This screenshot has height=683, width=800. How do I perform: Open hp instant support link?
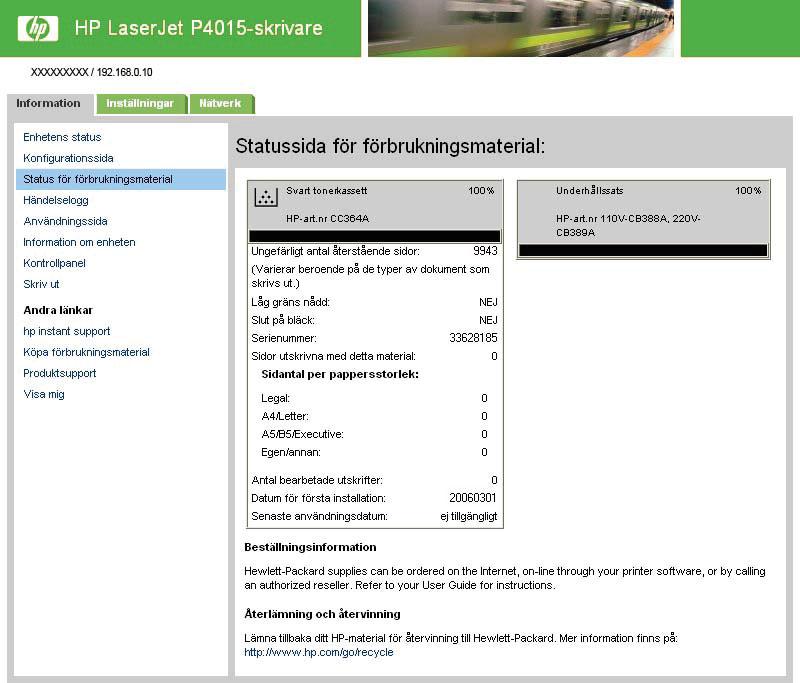[x=66, y=331]
